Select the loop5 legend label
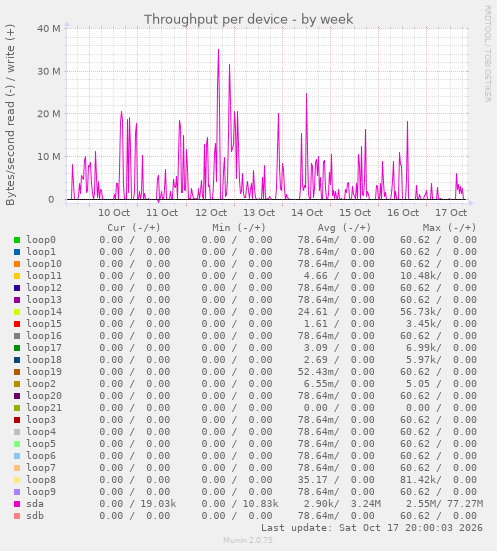Screen dimensions: 497x551 pyautogui.click(x=41, y=444)
